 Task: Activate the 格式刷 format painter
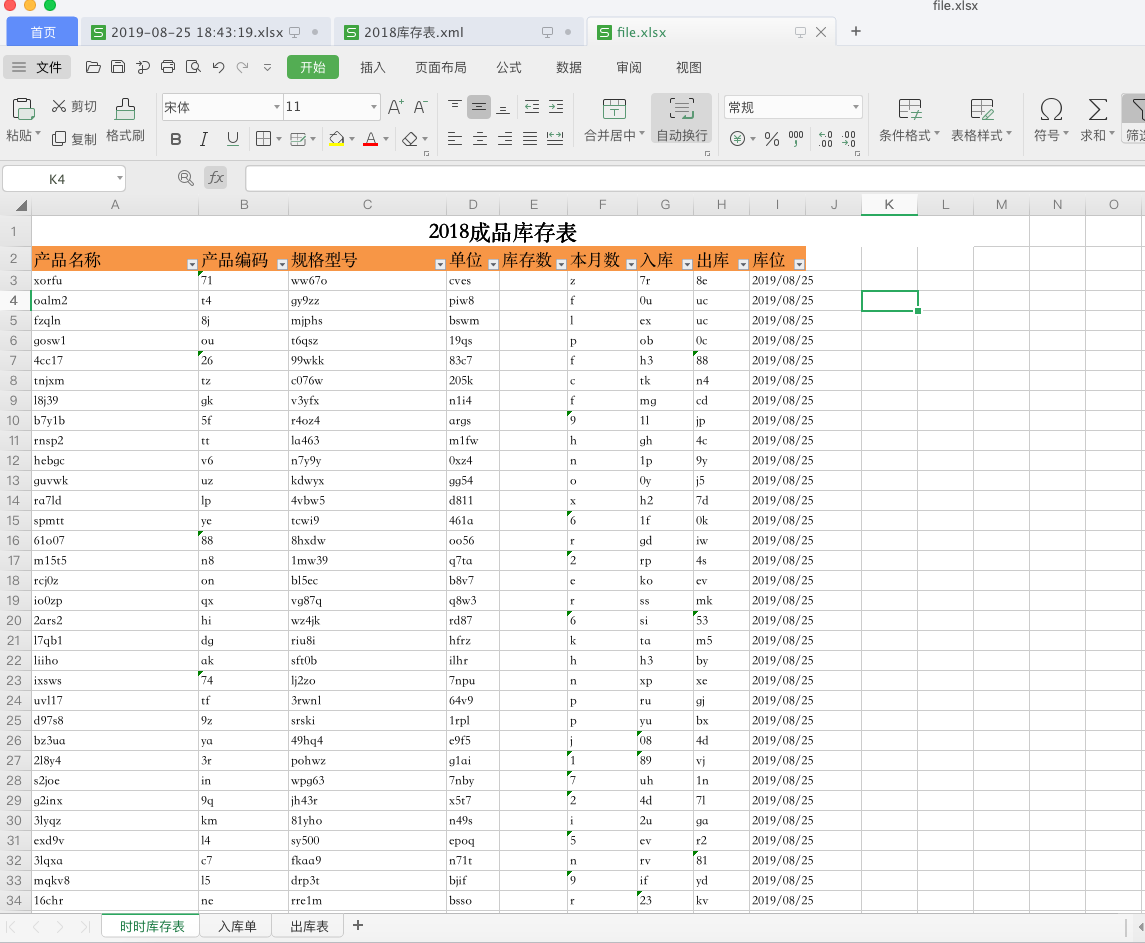point(126,121)
